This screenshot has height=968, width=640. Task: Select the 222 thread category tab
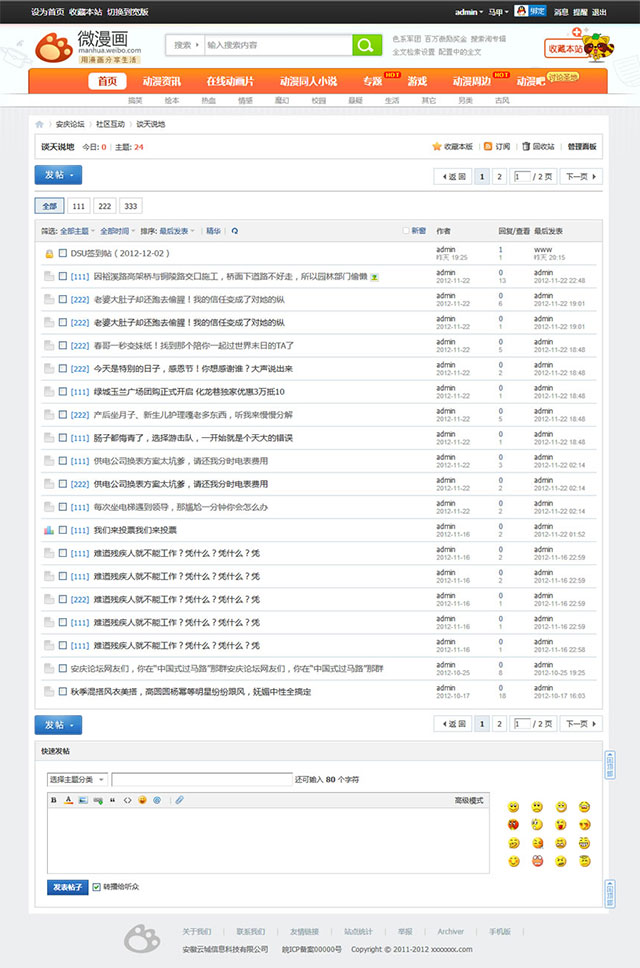click(104, 206)
